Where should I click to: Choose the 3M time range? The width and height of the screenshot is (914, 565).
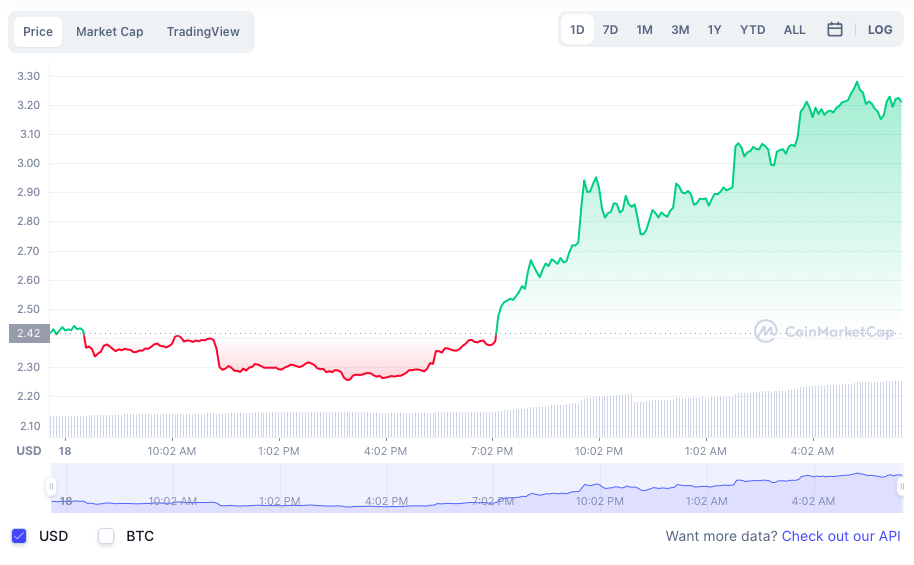click(x=680, y=30)
